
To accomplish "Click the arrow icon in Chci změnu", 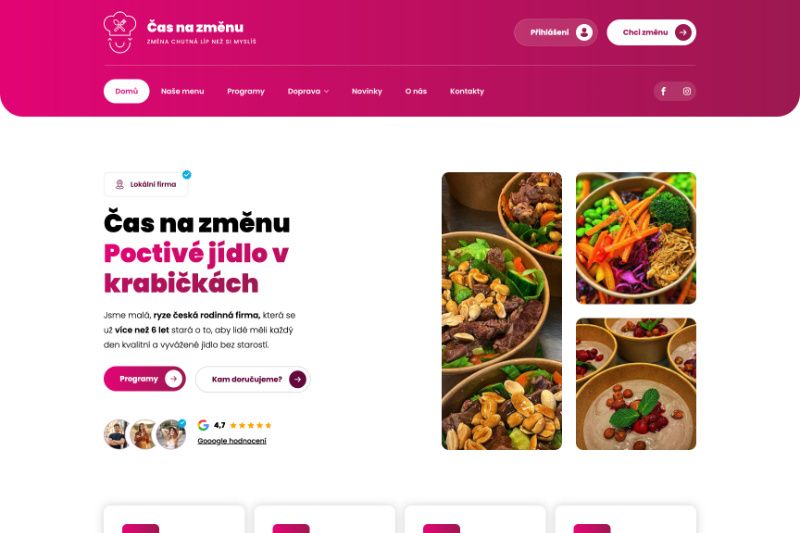I will coord(683,33).
